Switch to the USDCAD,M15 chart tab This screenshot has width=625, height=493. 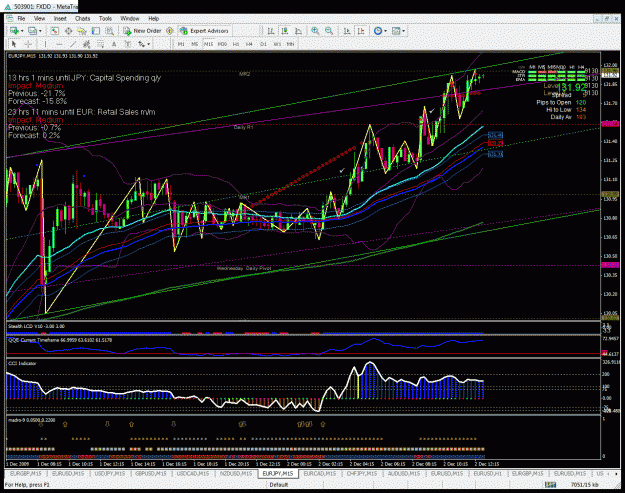193,473
